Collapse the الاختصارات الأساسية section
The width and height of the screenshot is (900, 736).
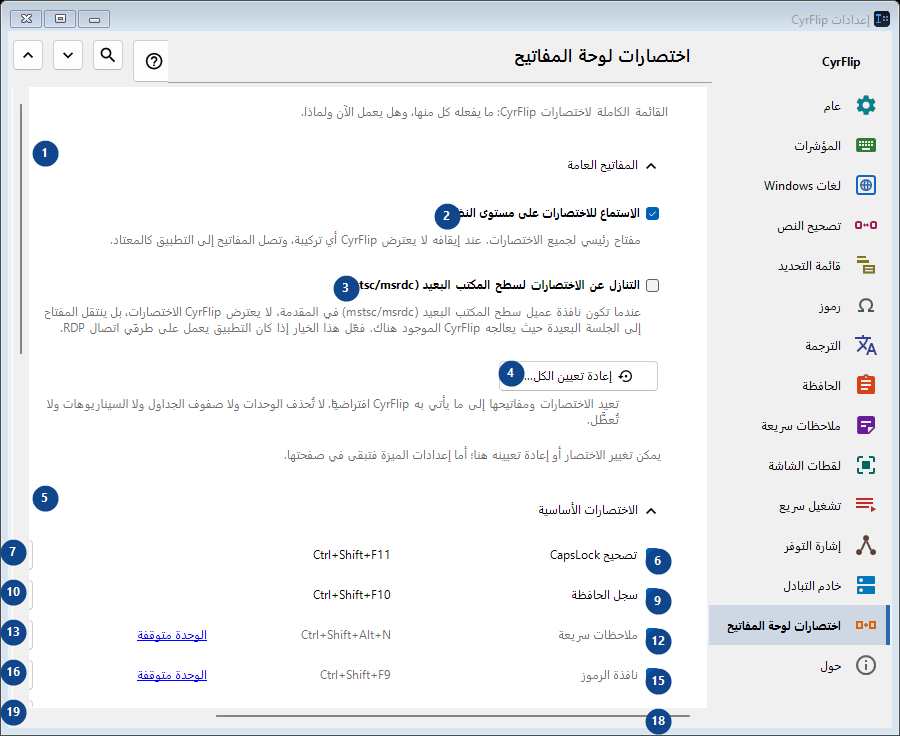[651, 510]
